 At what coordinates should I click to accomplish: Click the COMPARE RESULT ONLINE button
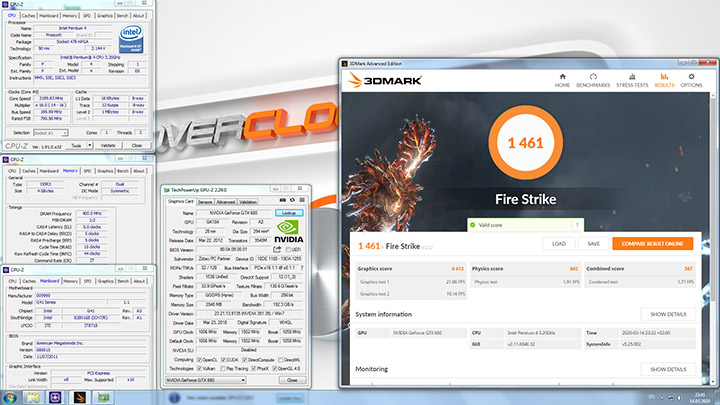(652, 244)
